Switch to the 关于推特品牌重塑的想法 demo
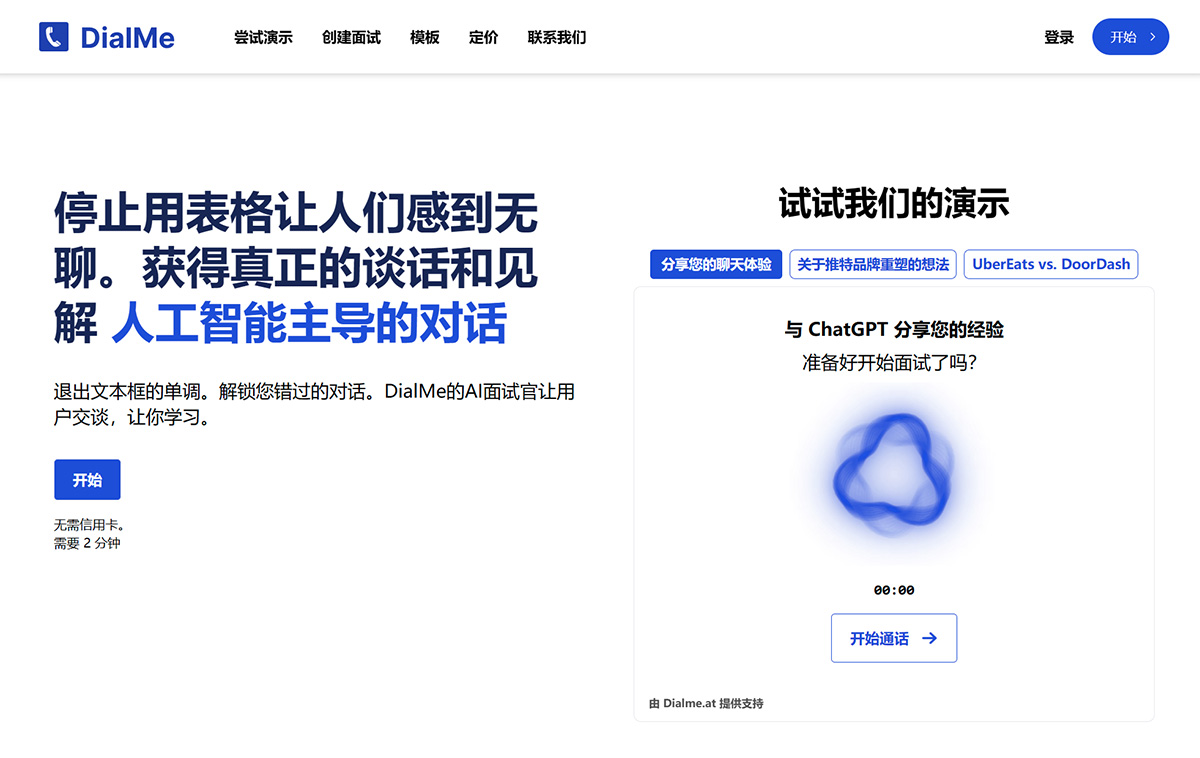 tap(872, 264)
